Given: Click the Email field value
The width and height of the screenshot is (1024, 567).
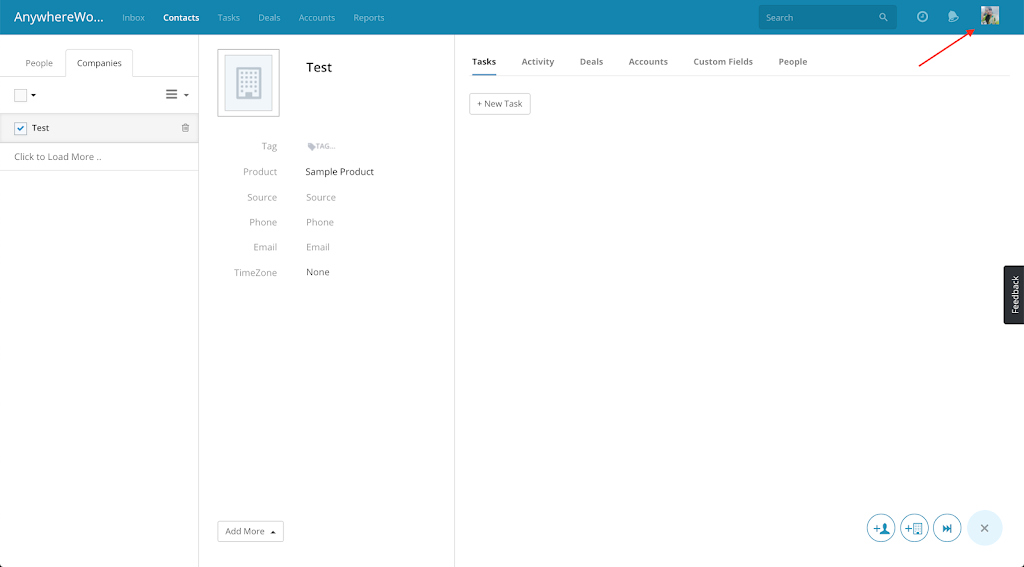Looking at the screenshot, I should pyautogui.click(x=317, y=247).
